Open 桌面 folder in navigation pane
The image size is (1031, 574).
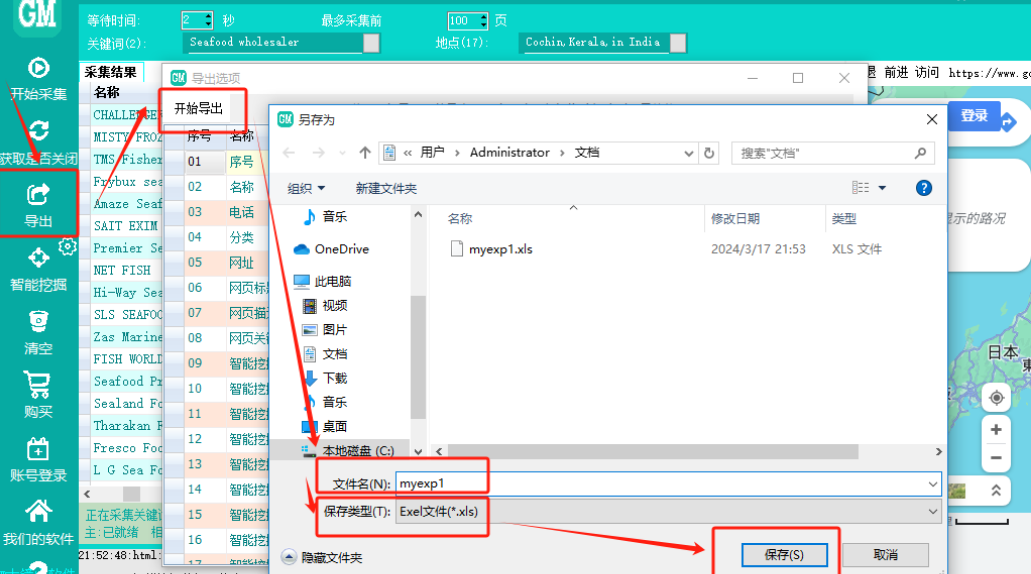(x=325, y=427)
